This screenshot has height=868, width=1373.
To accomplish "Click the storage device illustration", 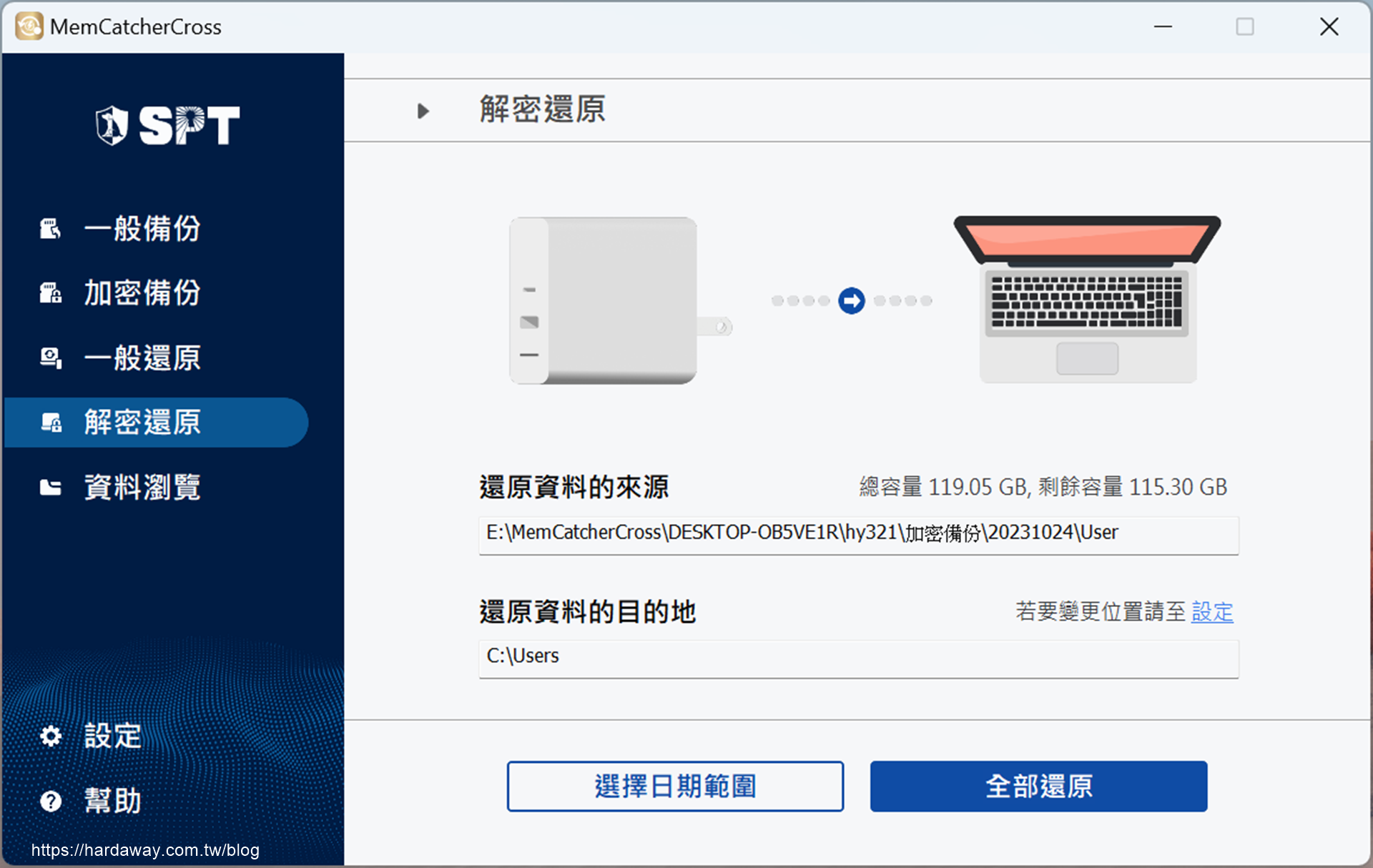I will (620, 300).
